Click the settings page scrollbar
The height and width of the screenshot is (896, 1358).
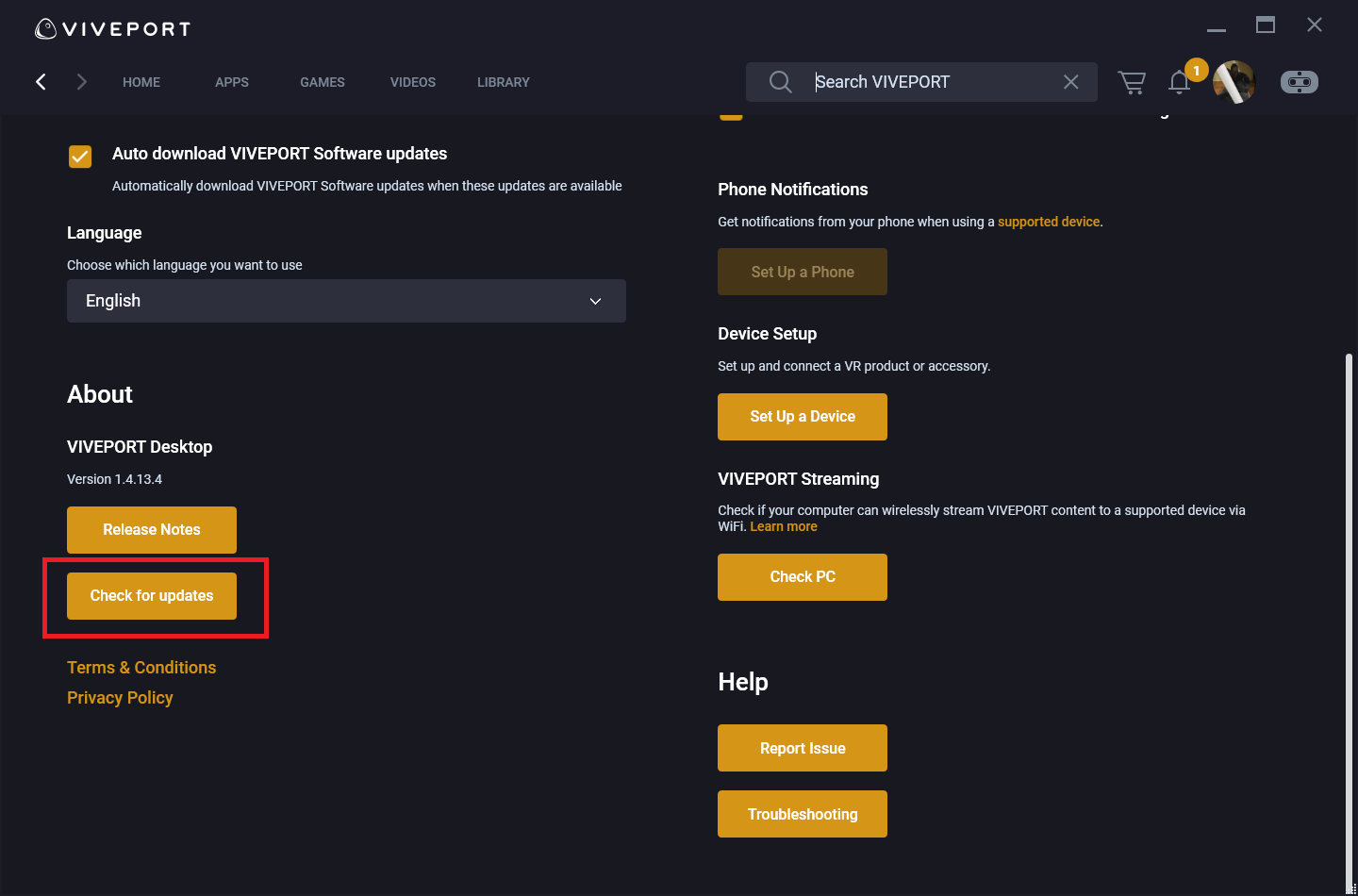(1349, 622)
